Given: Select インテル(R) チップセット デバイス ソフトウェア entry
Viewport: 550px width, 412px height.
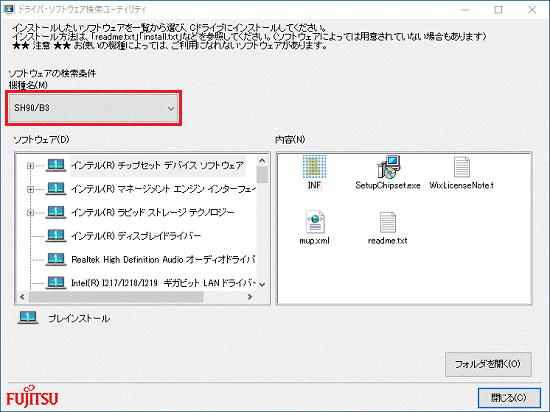Looking at the screenshot, I should coord(157,166).
